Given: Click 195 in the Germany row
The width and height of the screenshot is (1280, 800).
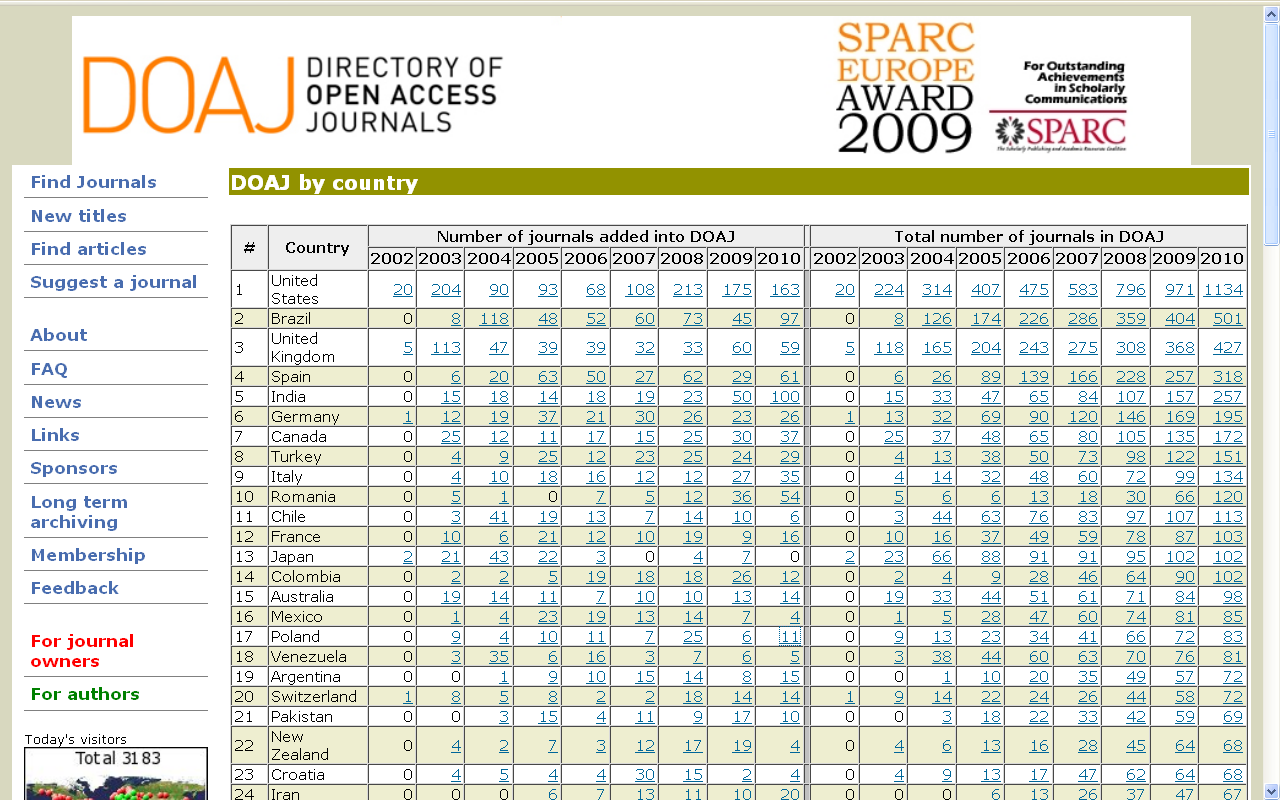Looking at the screenshot, I should 1228,417.
